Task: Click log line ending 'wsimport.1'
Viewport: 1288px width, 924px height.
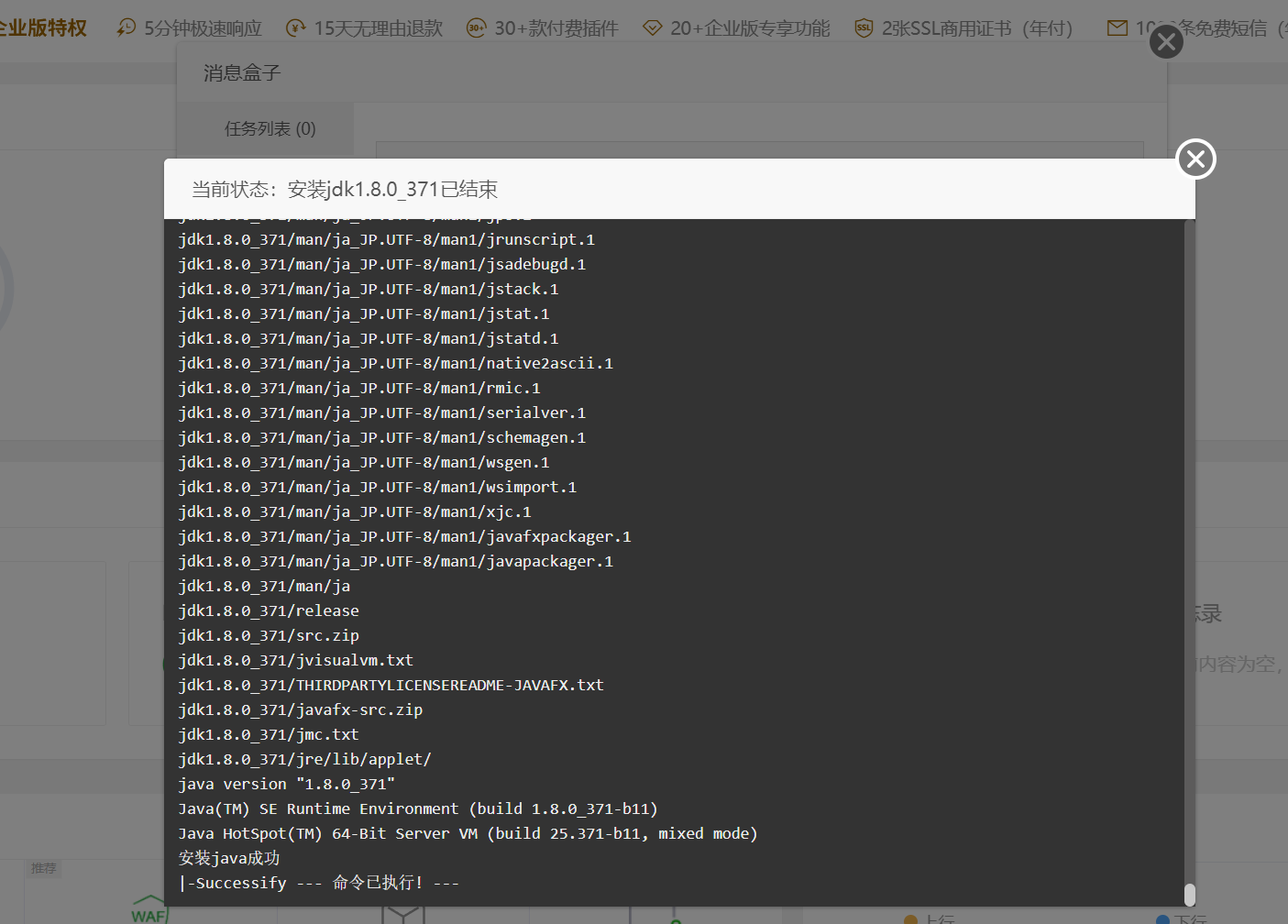Action: 377,488
